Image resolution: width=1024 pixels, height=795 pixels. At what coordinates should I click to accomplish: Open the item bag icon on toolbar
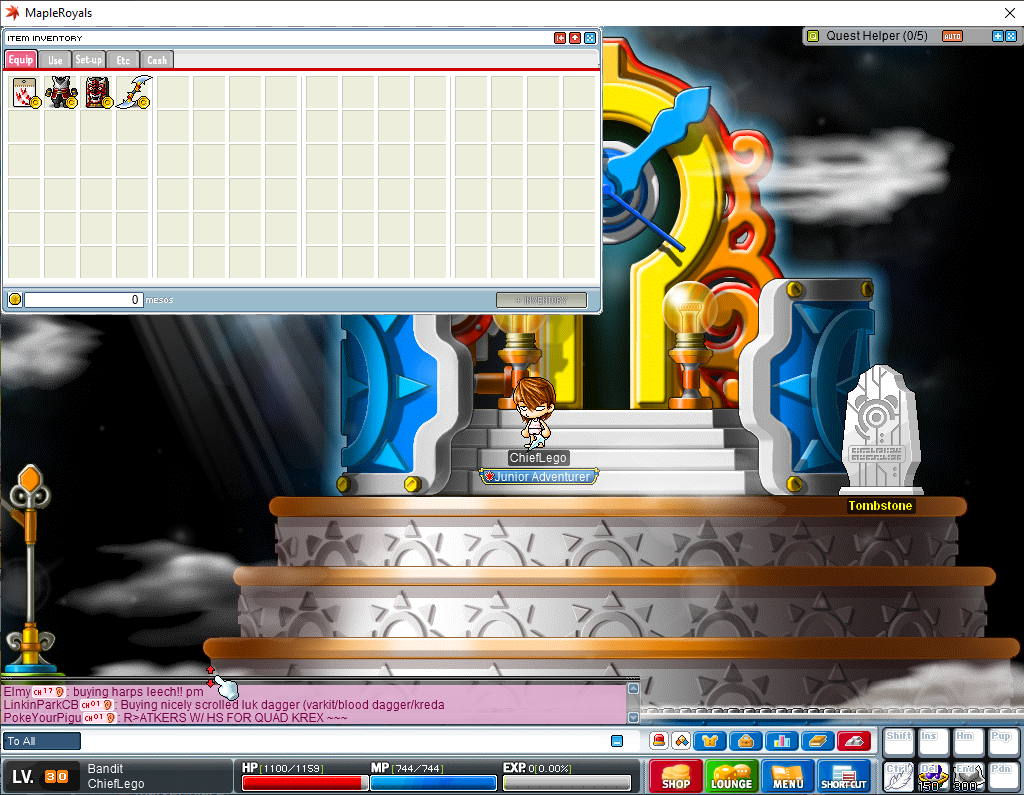click(x=746, y=741)
